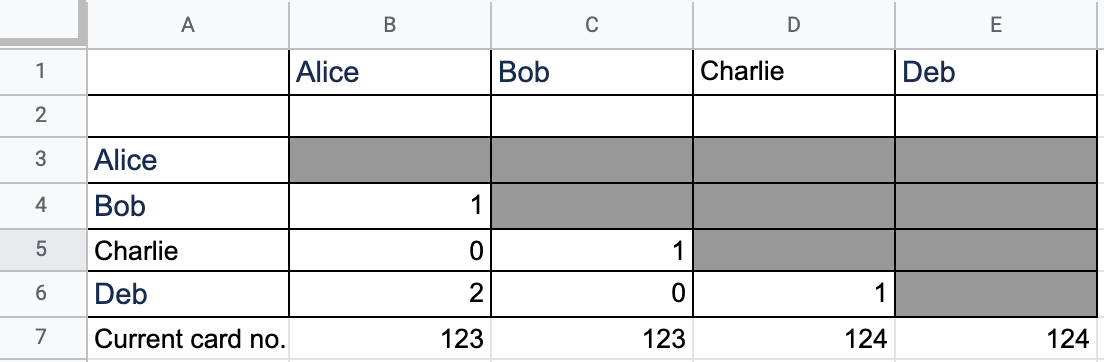Viewport: 1104px width, 362px height.
Task: Select the empty cell B2
Action: point(389,116)
